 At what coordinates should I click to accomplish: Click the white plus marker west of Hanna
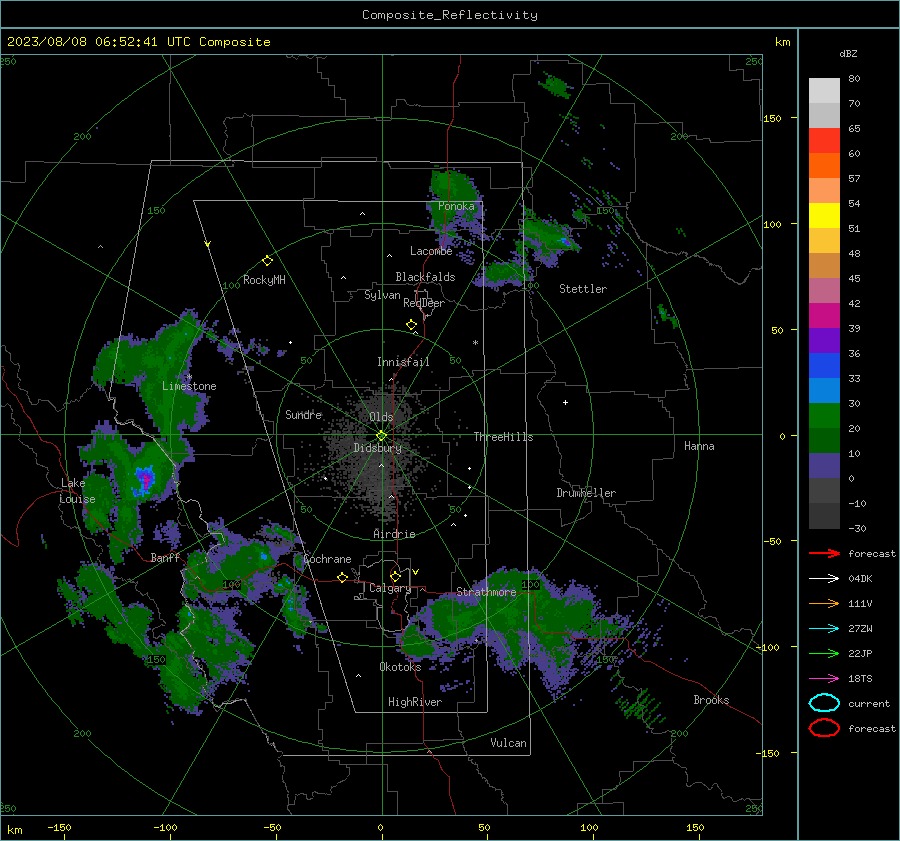coord(565,402)
